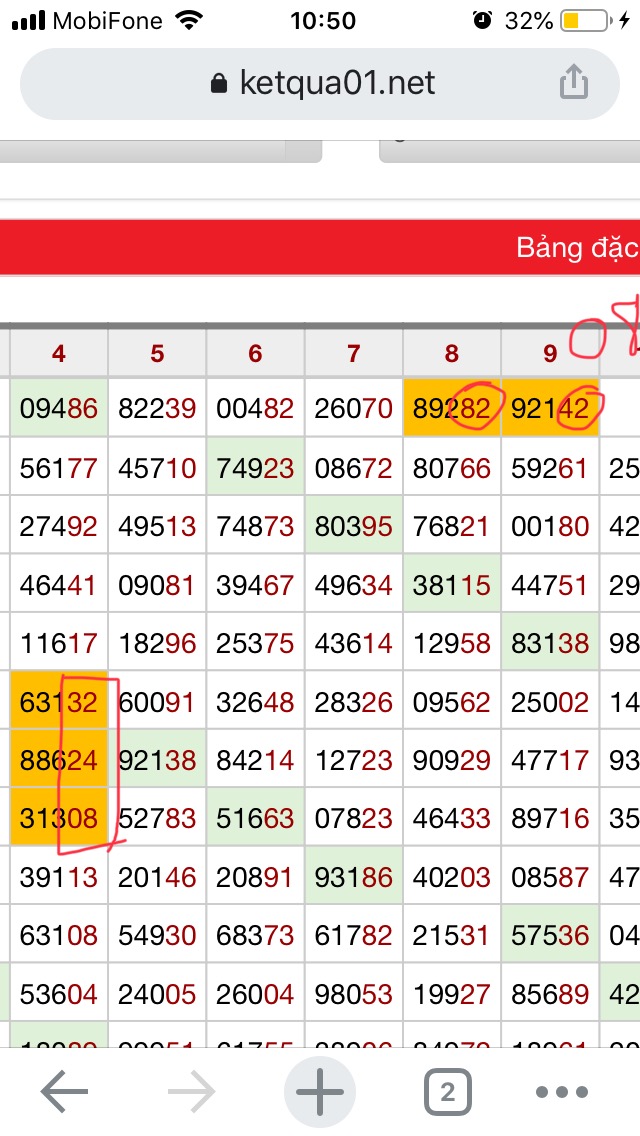Tap the back arrow in bottom toolbar
The image size is (640, 1136).
pos(65,1093)
